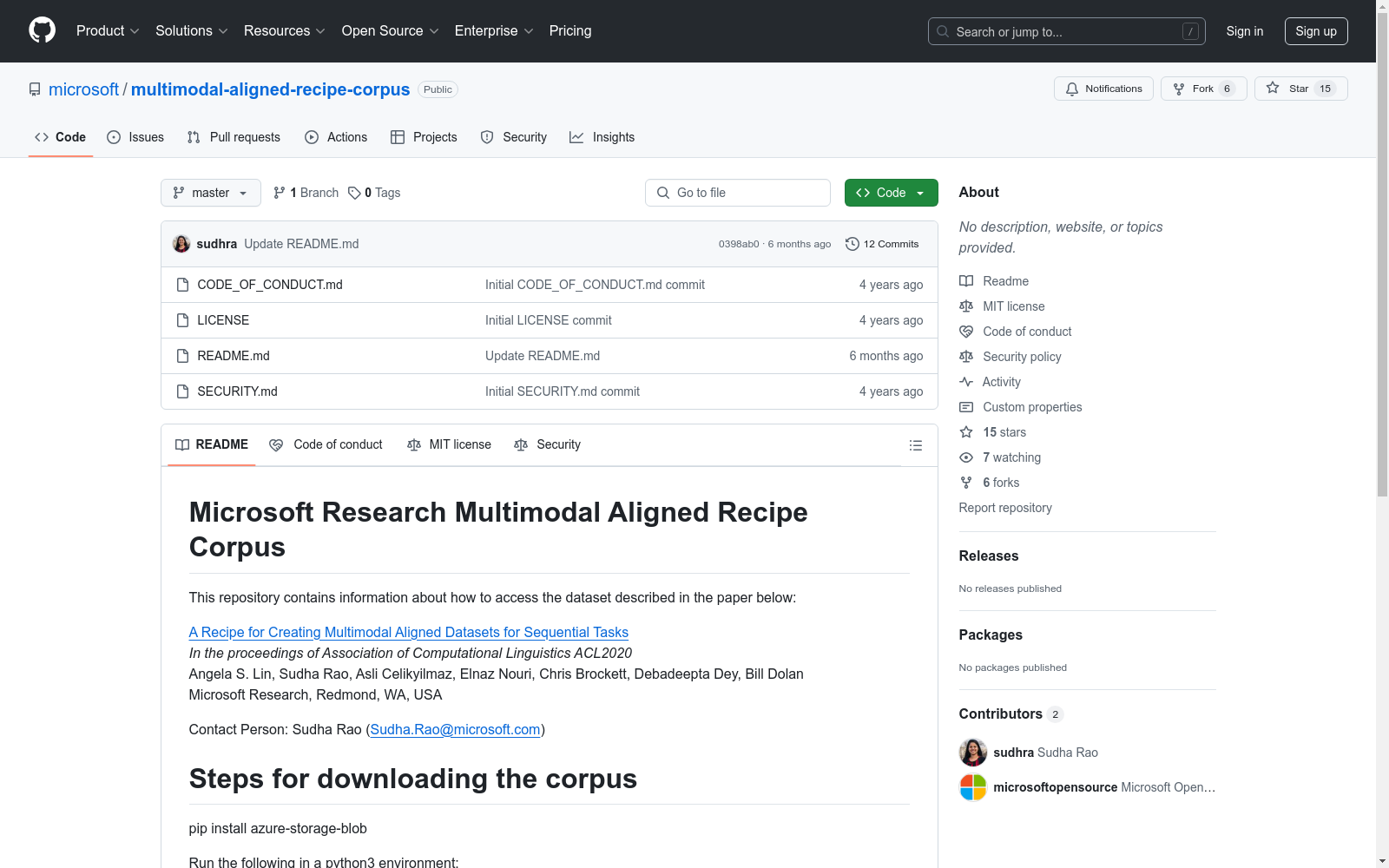Click Report repository link
Image resolution: width=1389 pixels, height=868 pixels.
pos(1005,508)
